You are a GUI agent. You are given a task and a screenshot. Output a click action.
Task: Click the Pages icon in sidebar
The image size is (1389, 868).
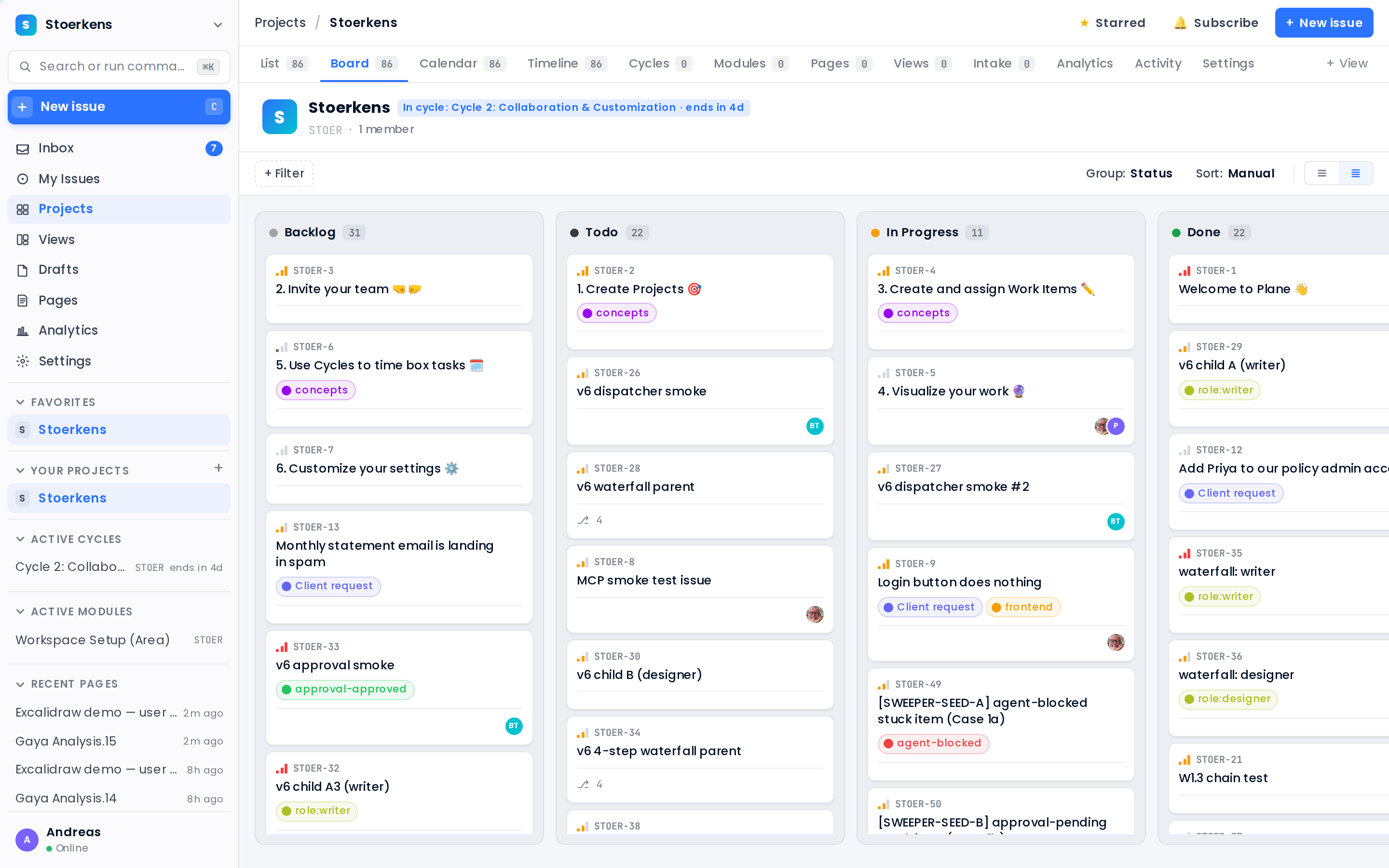click(22, 301)
